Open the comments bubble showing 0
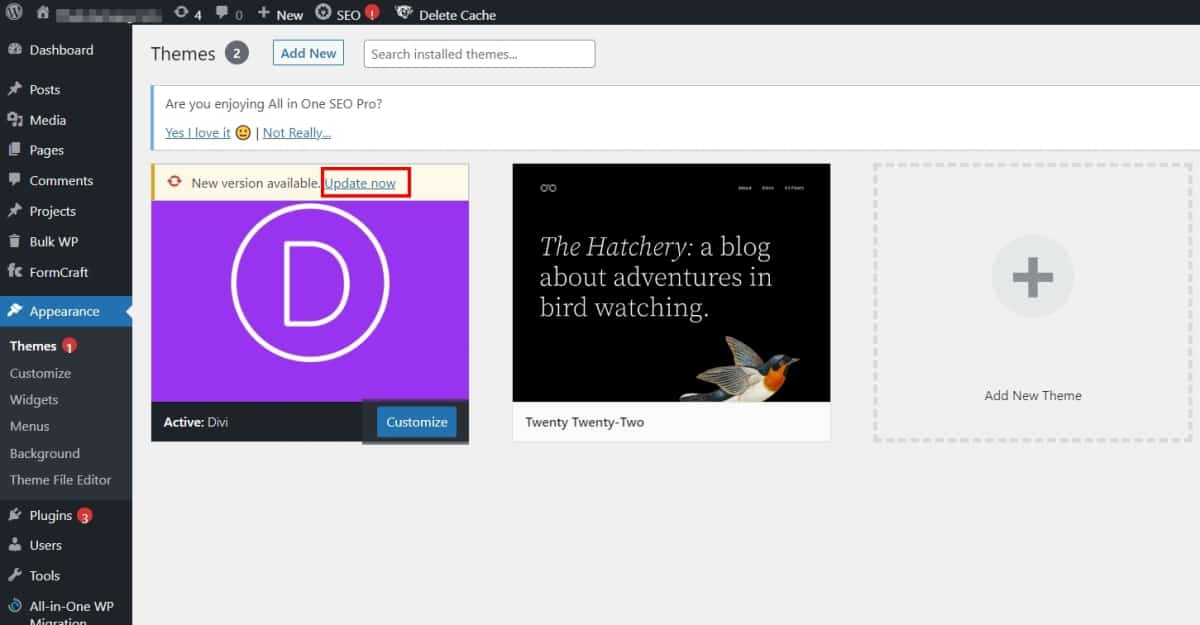Screen dimensions: 1200x625 pos(228,14)
